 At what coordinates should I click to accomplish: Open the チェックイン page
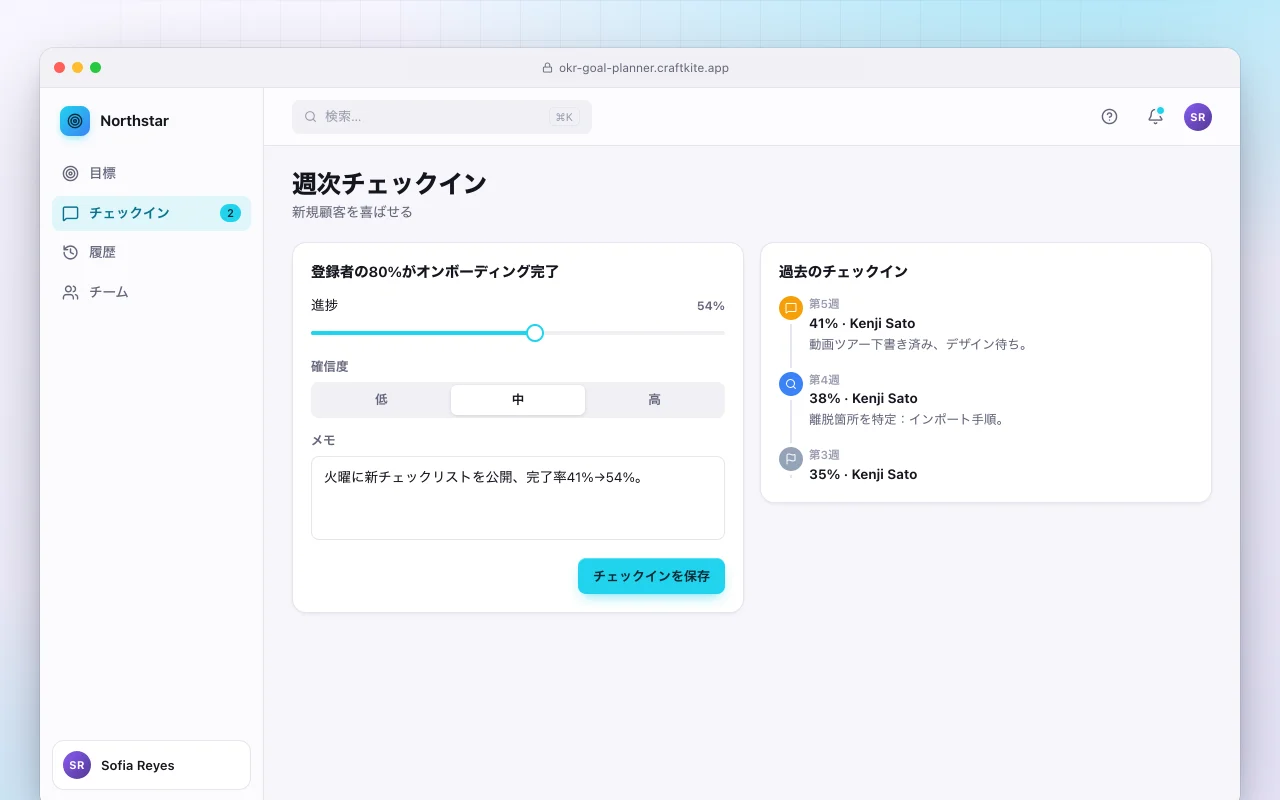[x=151, y=213]
